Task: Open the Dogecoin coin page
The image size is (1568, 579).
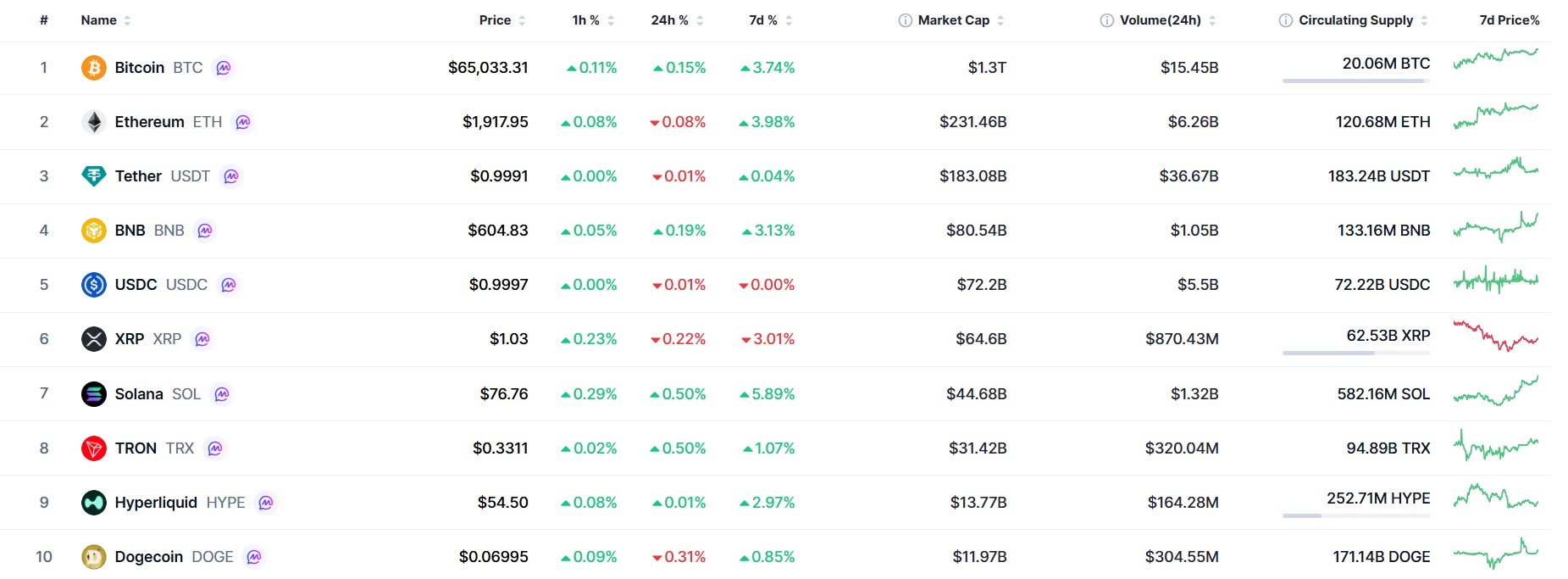Action: click(x=149, y=557)
